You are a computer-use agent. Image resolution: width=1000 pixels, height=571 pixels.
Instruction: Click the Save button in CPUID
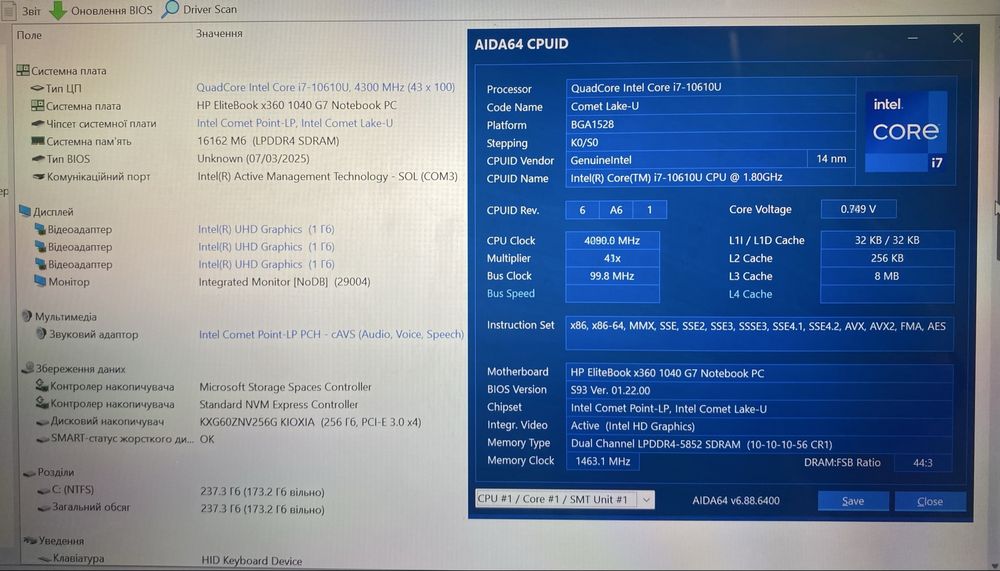click(x=853, y=501)
